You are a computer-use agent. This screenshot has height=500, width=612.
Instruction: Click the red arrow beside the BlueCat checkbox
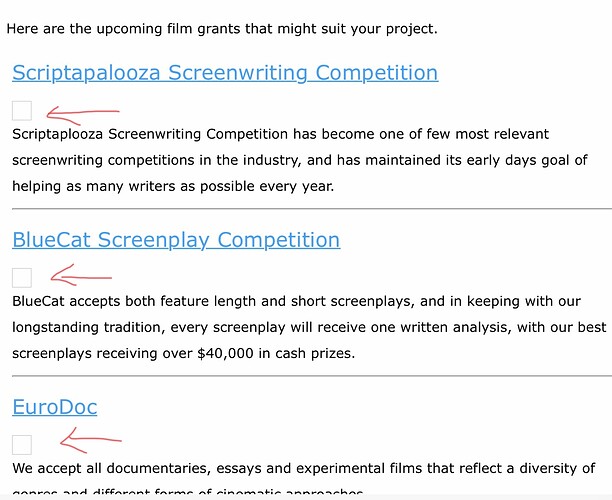[x=81, y=275]
